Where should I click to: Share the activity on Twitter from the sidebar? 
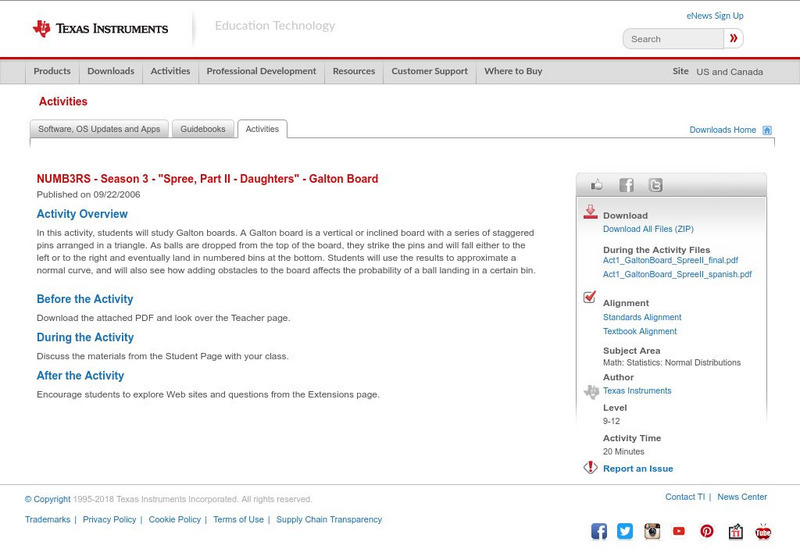click(655, 185)
